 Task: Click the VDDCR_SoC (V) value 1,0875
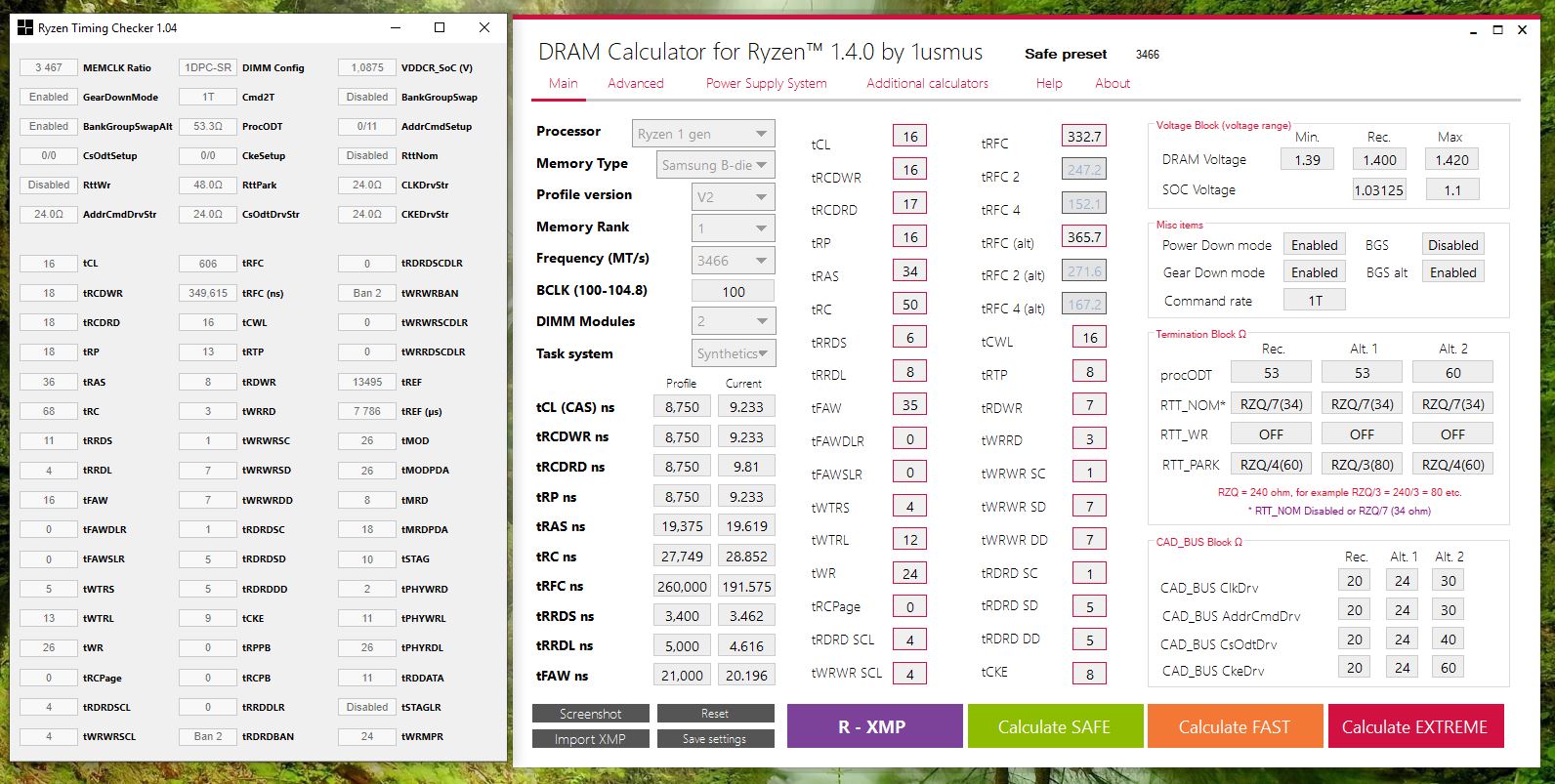(x=367, y=67)
